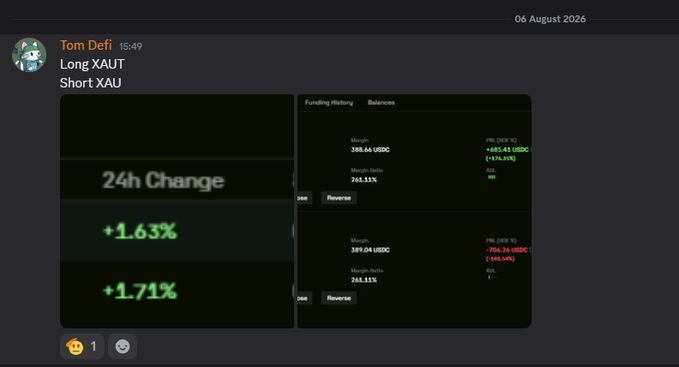
Task: Click the Balances tab in screenshot
Action: (381, 103)
